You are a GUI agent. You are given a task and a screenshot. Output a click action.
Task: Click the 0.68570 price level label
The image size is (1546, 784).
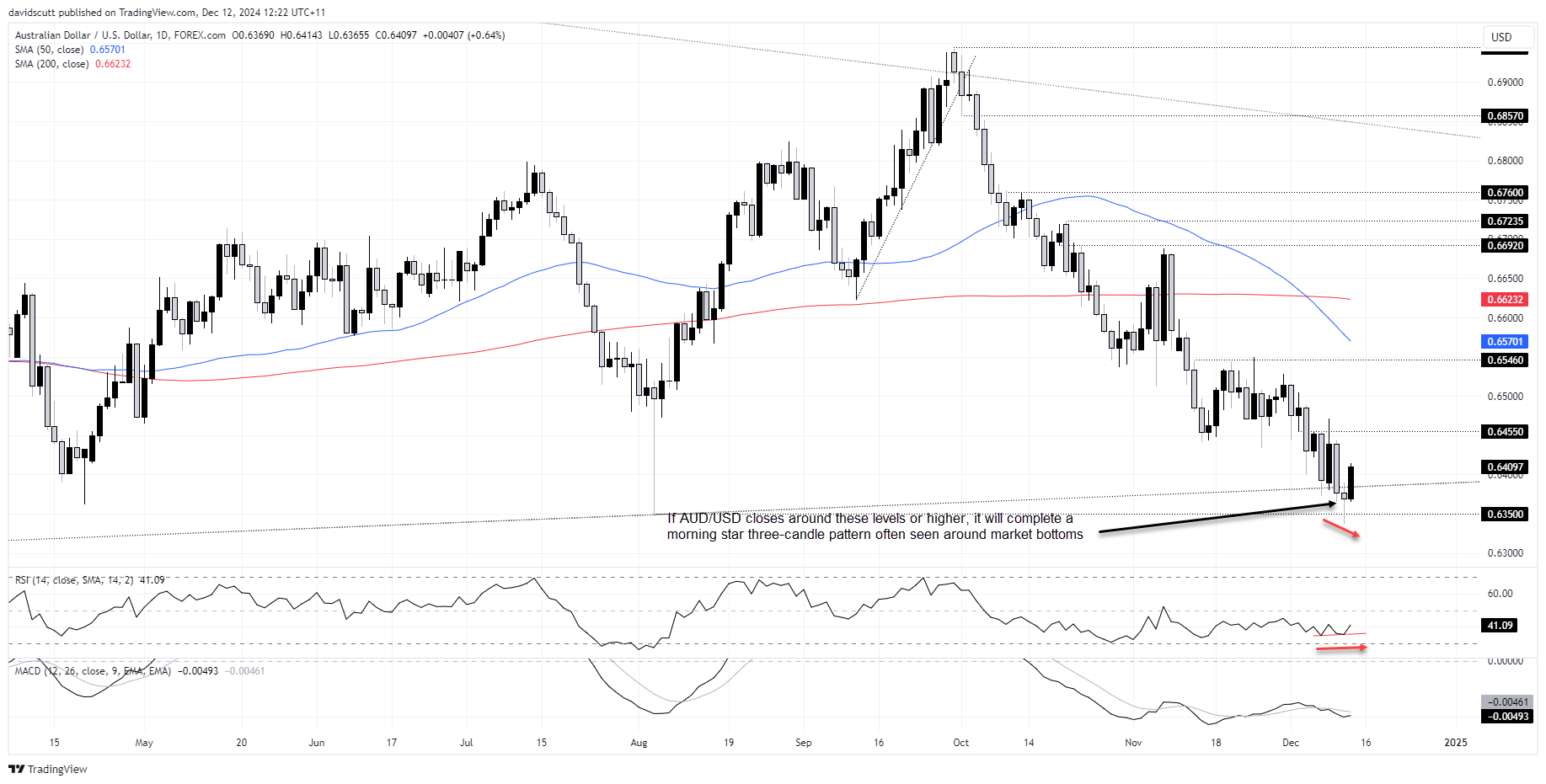coord(1505,116)
